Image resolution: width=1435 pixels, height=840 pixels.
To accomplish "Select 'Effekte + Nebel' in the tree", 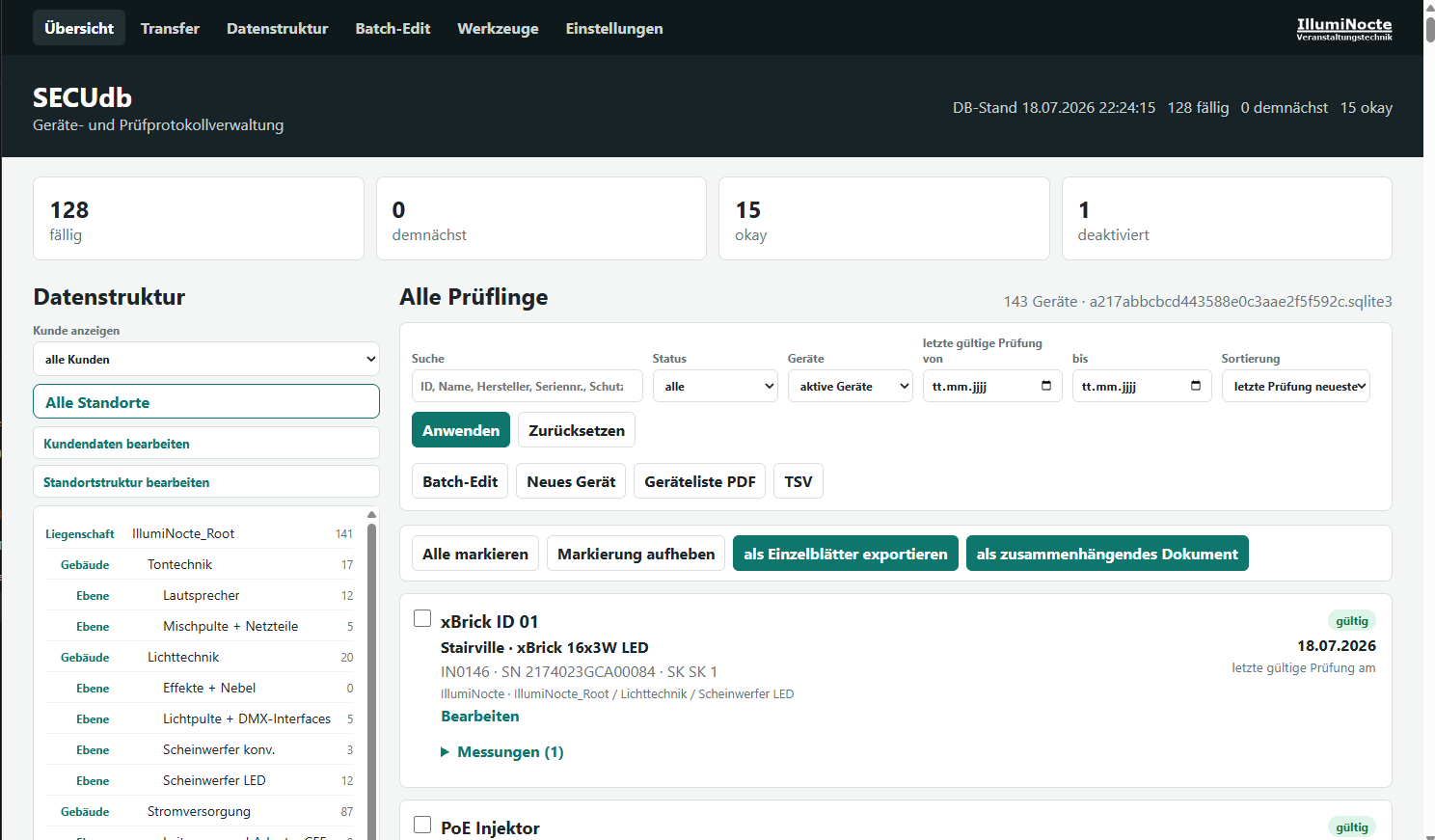I will 200,688.
